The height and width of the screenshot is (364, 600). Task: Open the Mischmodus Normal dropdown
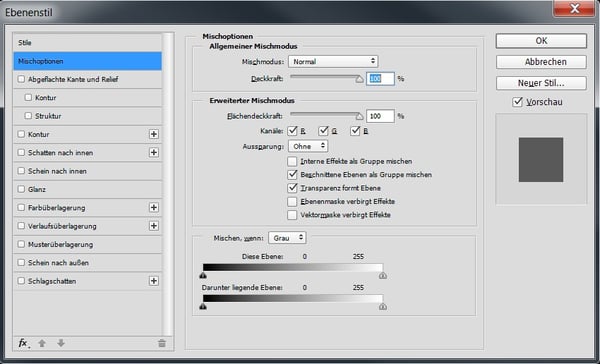click(x=333, y=61)
